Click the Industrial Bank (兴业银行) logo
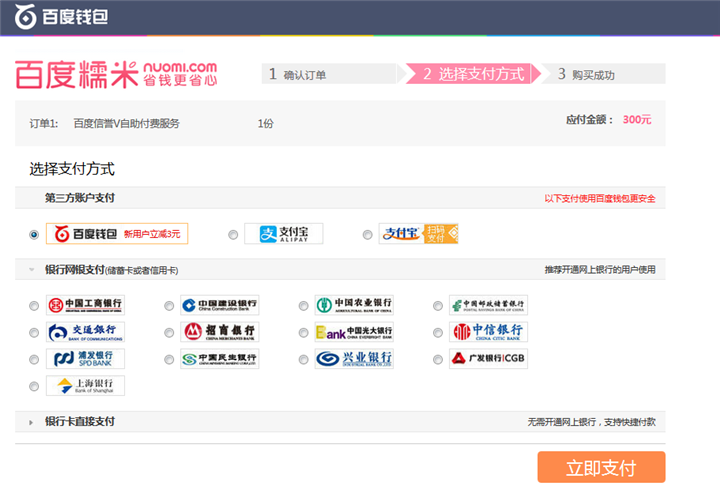The image size is (720, 493). tap(354, 359)
